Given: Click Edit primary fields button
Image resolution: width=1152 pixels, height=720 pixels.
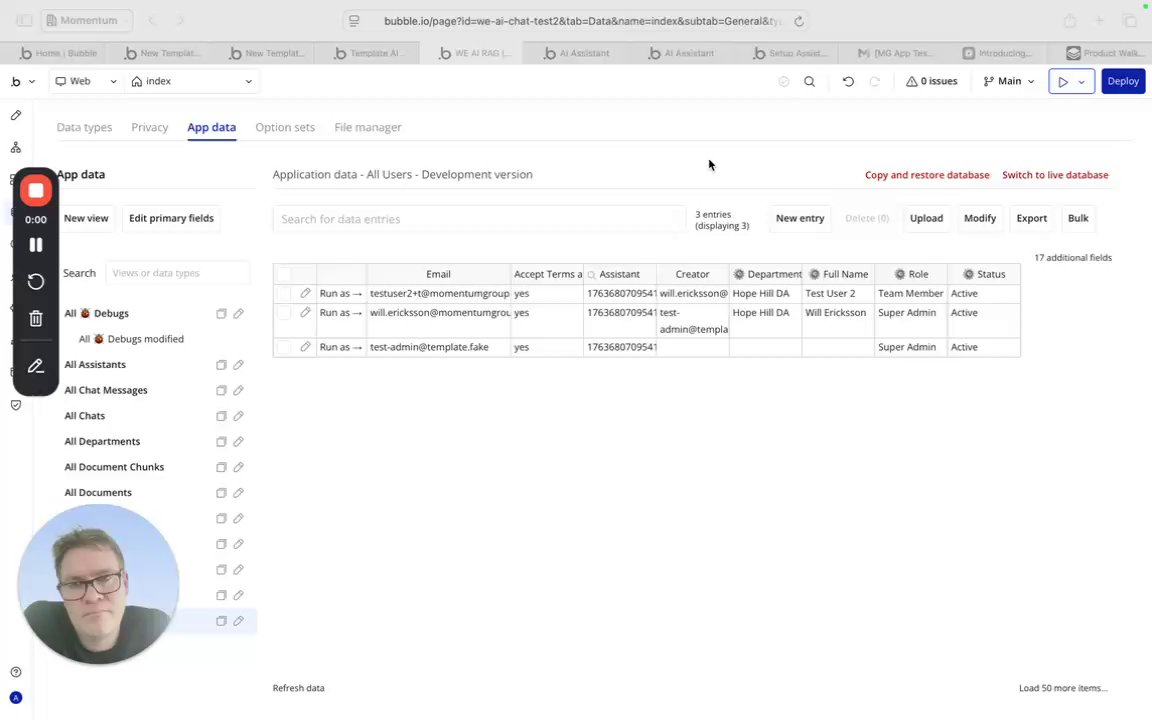Looking at the screenshot, I should point(171,218).
